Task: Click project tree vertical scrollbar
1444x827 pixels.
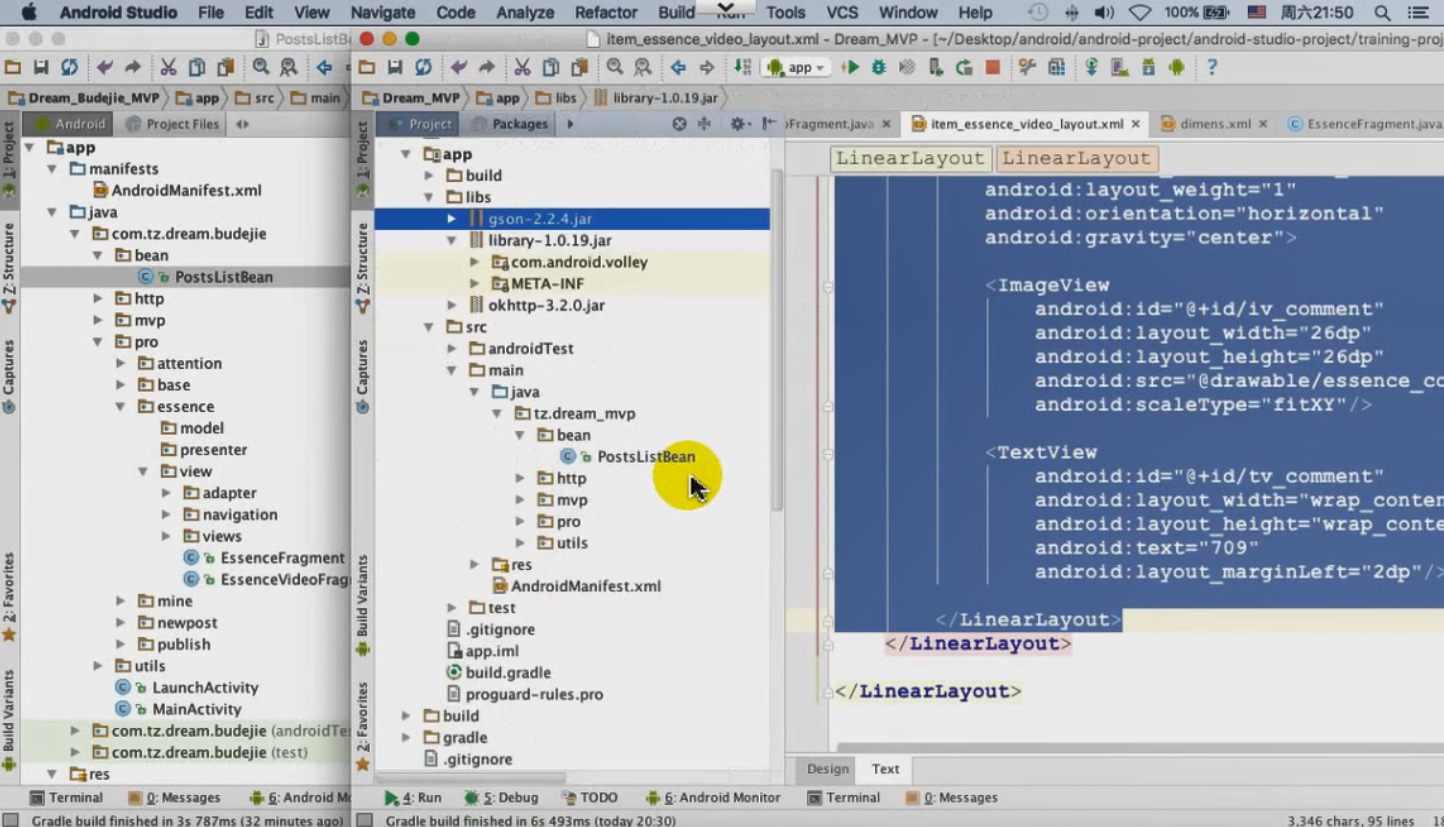Action: click(x=776, y=340)
